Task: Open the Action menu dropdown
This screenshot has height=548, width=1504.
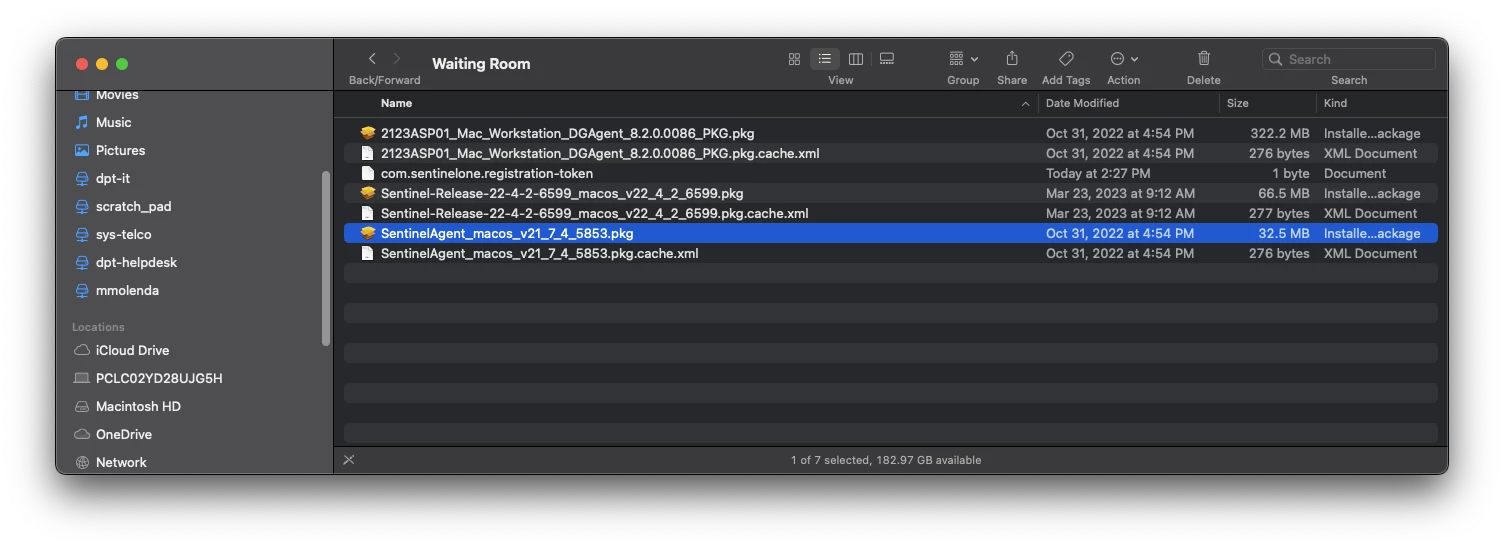Action: click(1124, 59)
